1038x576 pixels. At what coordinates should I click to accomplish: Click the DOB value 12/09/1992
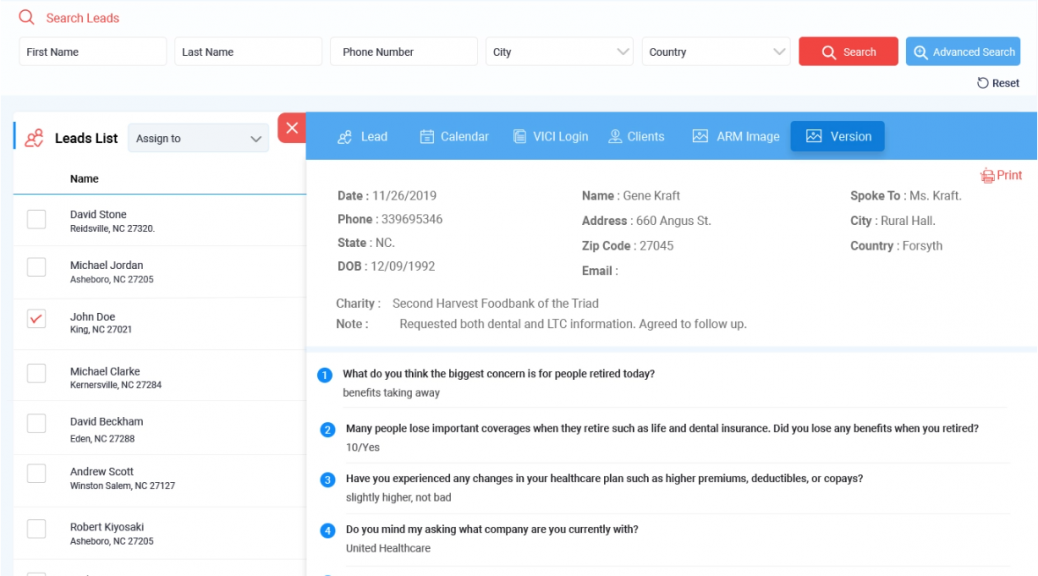[402, 266]
